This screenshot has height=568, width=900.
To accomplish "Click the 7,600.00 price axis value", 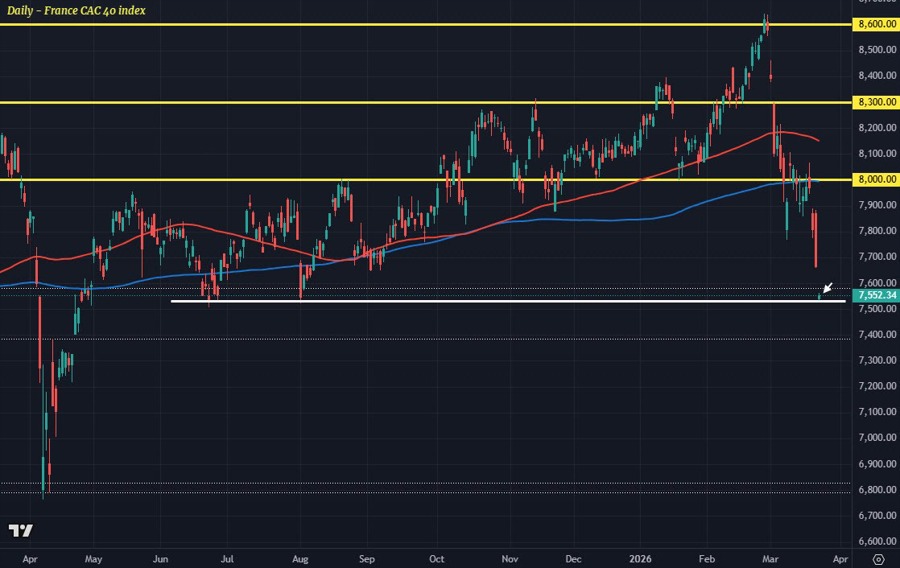I will (x=877, y=282).
